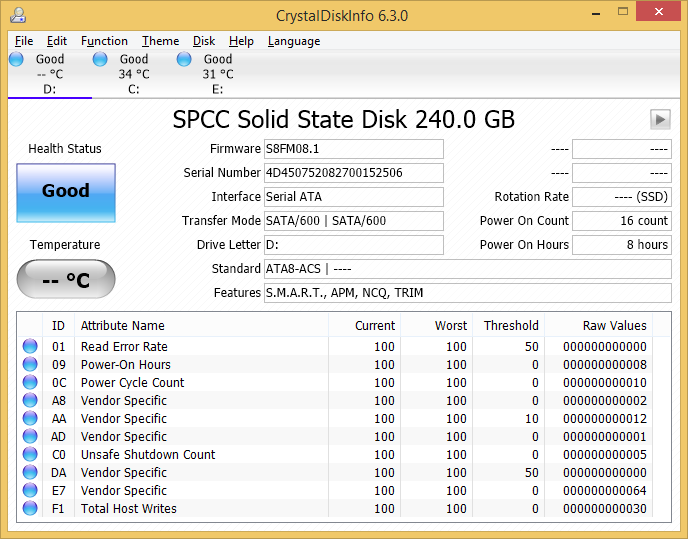Close the CrystalDiskInfo window
The width and height of the screenshot is (688, 539).
pyautogui.click(x=658, y=11)
